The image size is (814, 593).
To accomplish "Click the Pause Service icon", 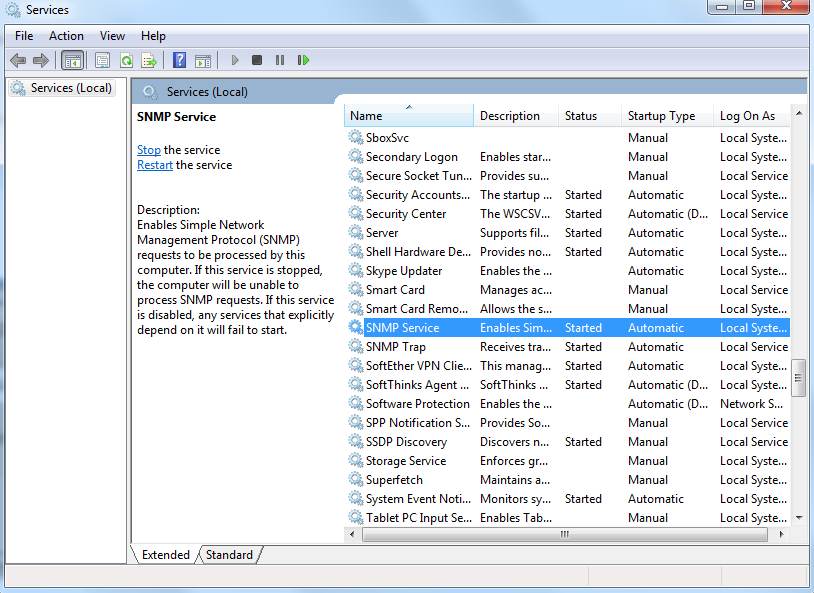I will [x=279, y=60].
